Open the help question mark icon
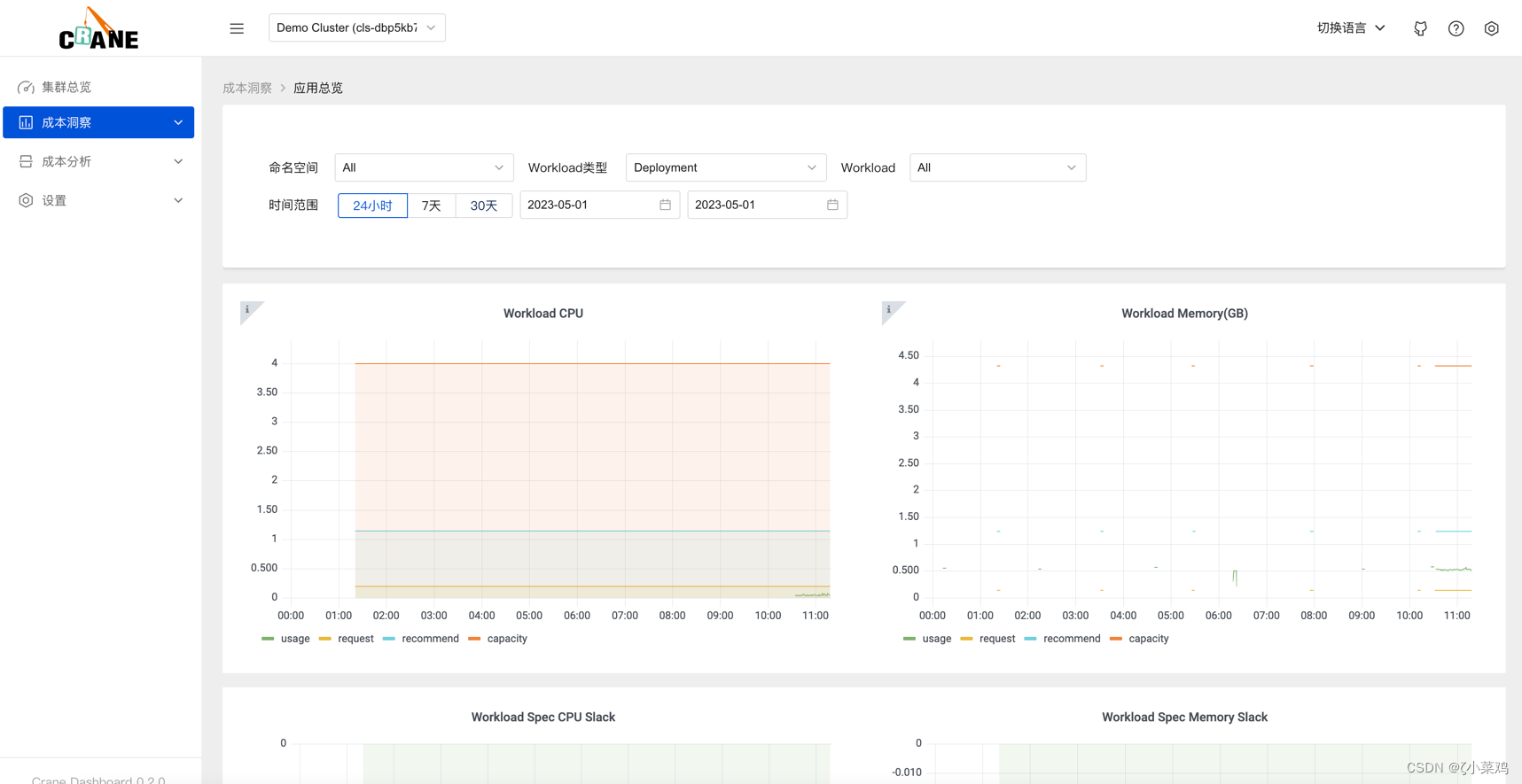The width and height of the screenshot is (1522, 784). pyautogui.click(x=1456, y=28)
